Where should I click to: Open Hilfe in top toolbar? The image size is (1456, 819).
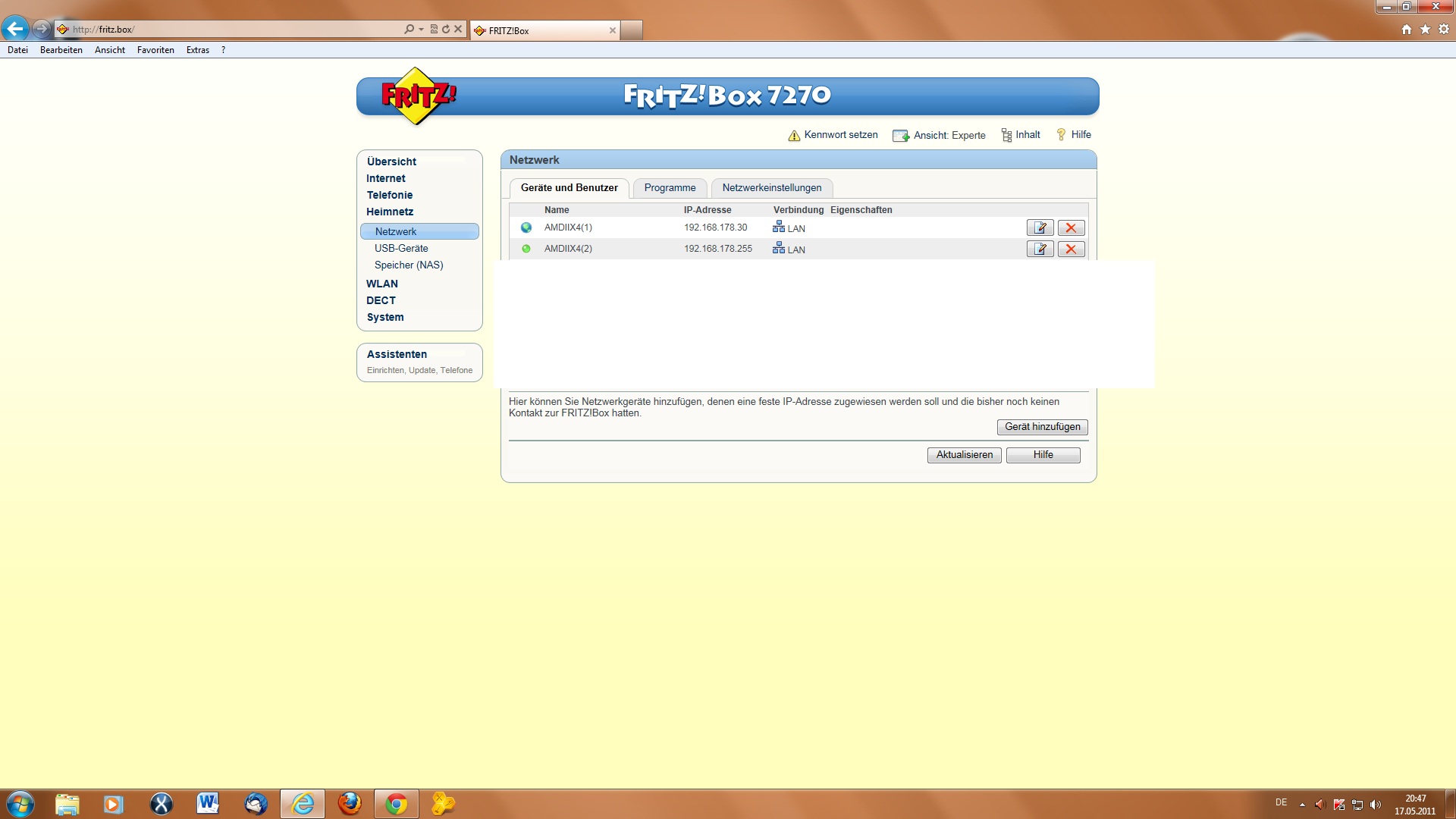tap(1074, 135)
